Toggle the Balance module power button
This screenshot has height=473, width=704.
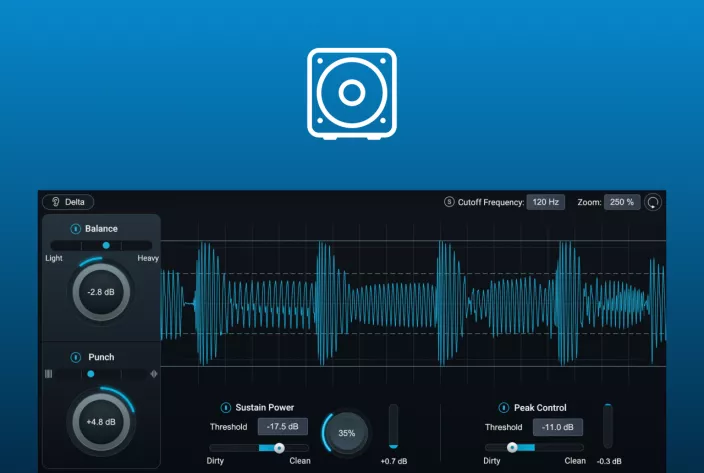[76, 229]
